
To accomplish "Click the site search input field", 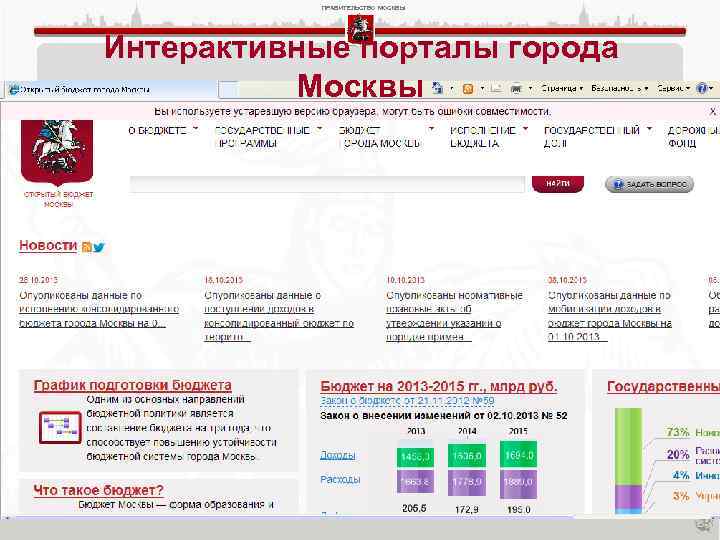I will [327, 185].
